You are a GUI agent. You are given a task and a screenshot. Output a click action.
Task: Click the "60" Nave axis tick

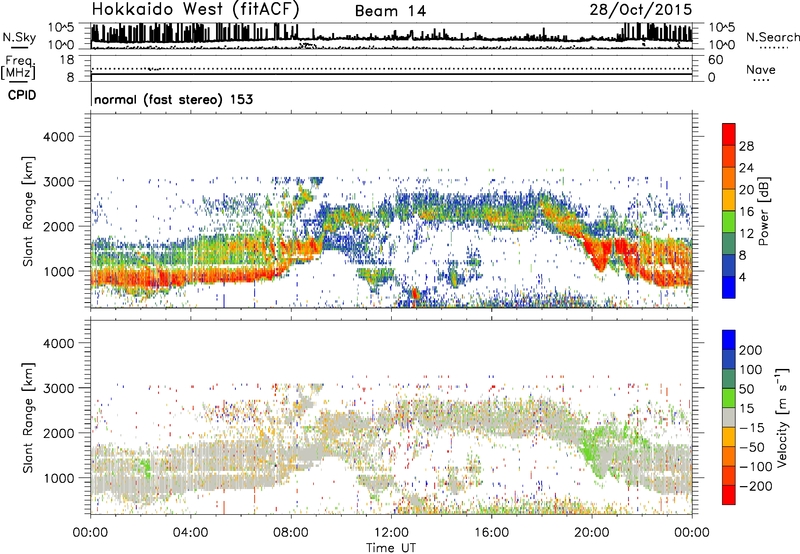tap(715, 60)
